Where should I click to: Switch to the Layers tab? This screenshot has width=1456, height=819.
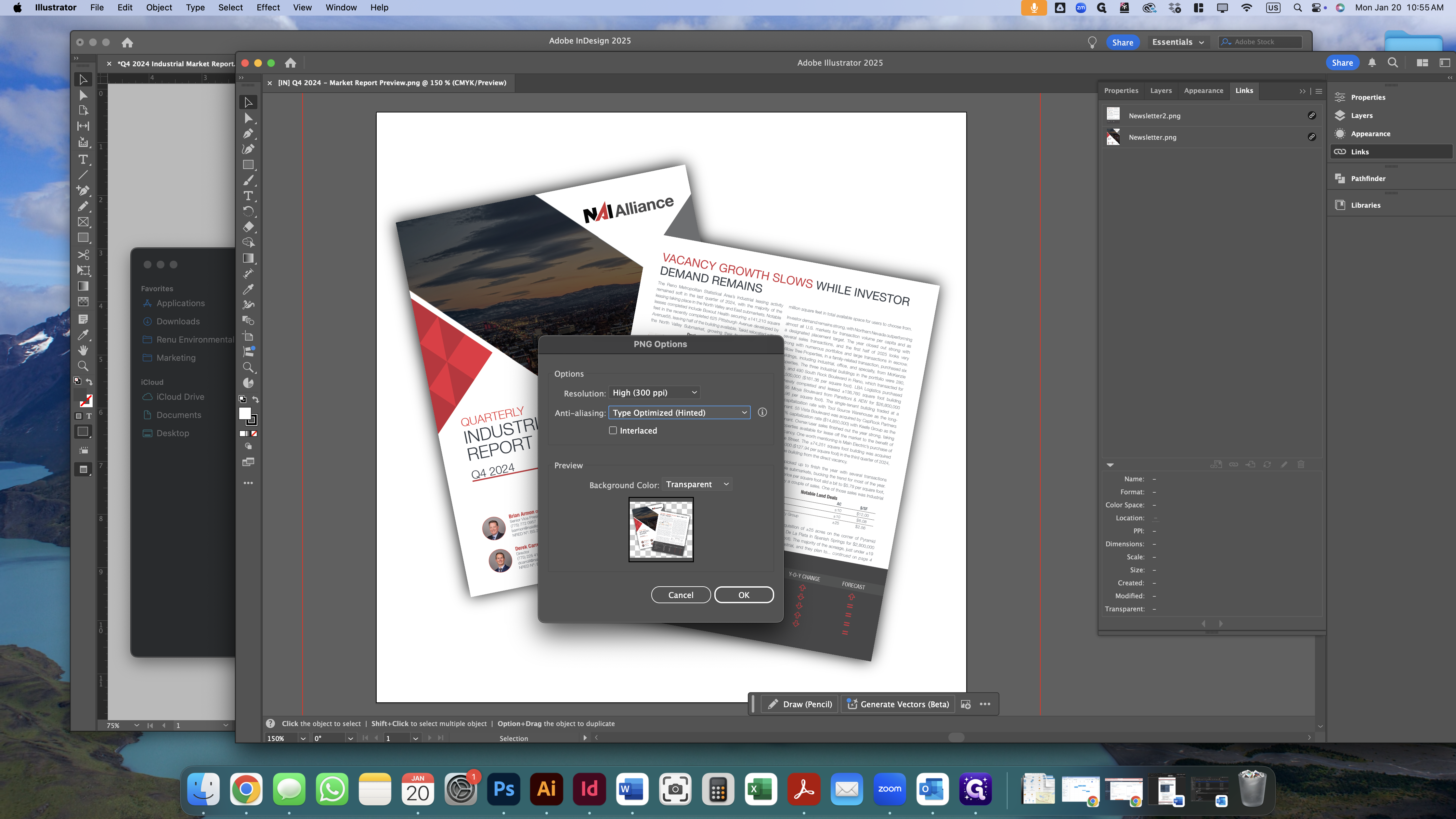pos(1161,91)
